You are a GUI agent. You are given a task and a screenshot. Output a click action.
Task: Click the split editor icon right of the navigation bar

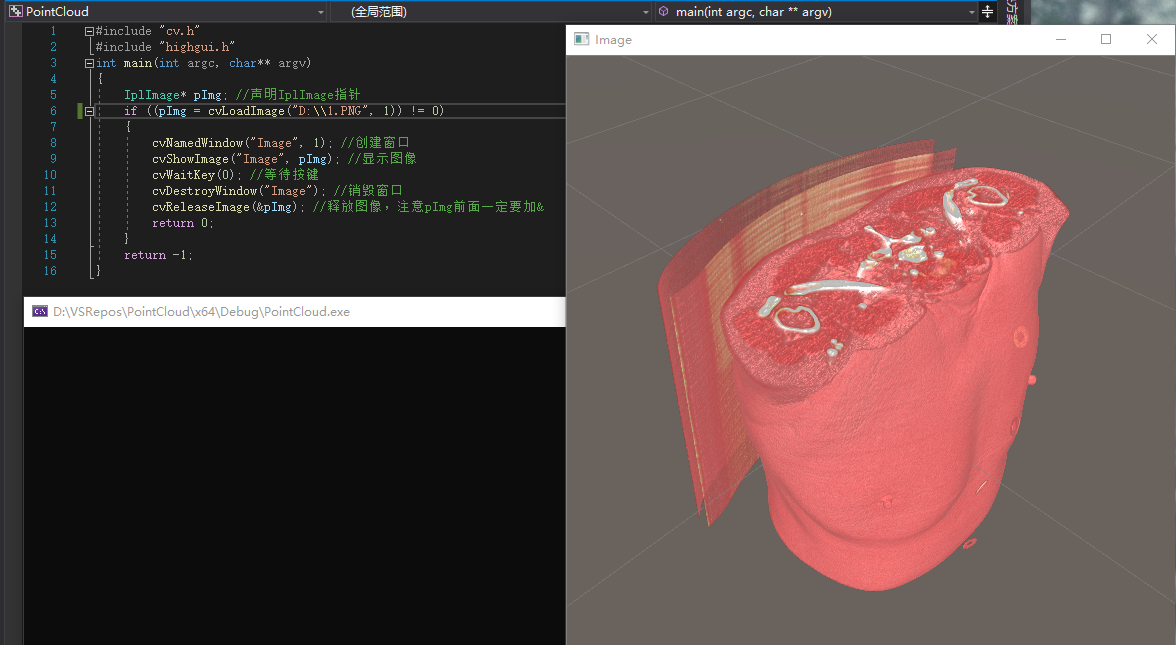coord(986,11)
